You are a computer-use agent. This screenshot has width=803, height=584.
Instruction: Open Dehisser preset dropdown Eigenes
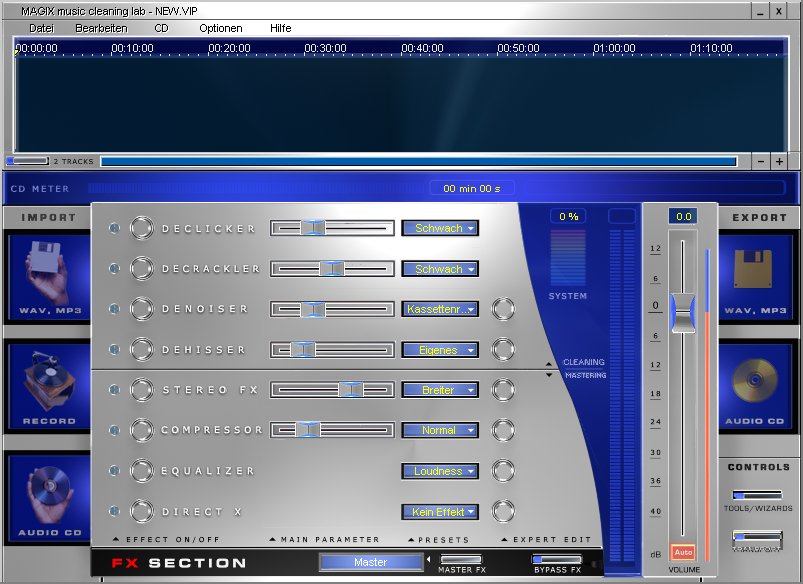(x=440, y=349)
